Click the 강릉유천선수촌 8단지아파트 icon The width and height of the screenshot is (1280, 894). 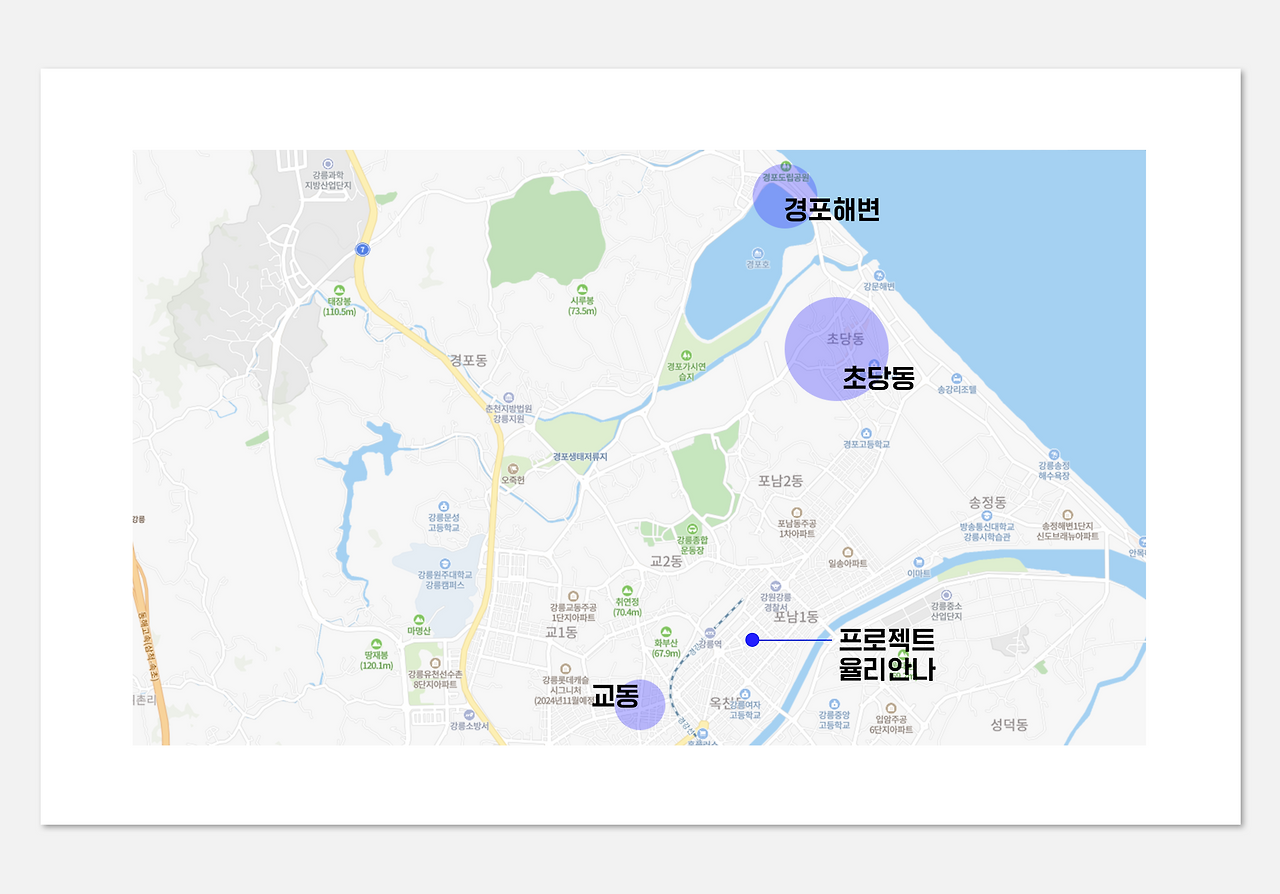pyautogui.click(x=434, y=663)
